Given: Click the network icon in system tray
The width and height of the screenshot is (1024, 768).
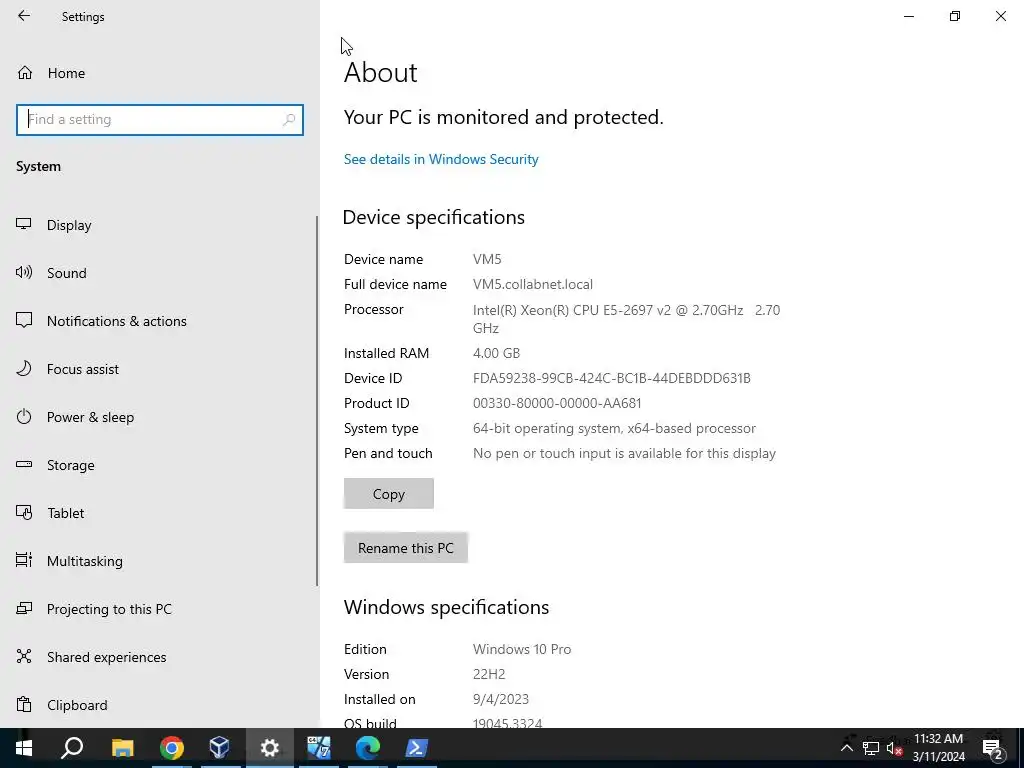Looking at the screenshot, I should [x=871, y=748].
